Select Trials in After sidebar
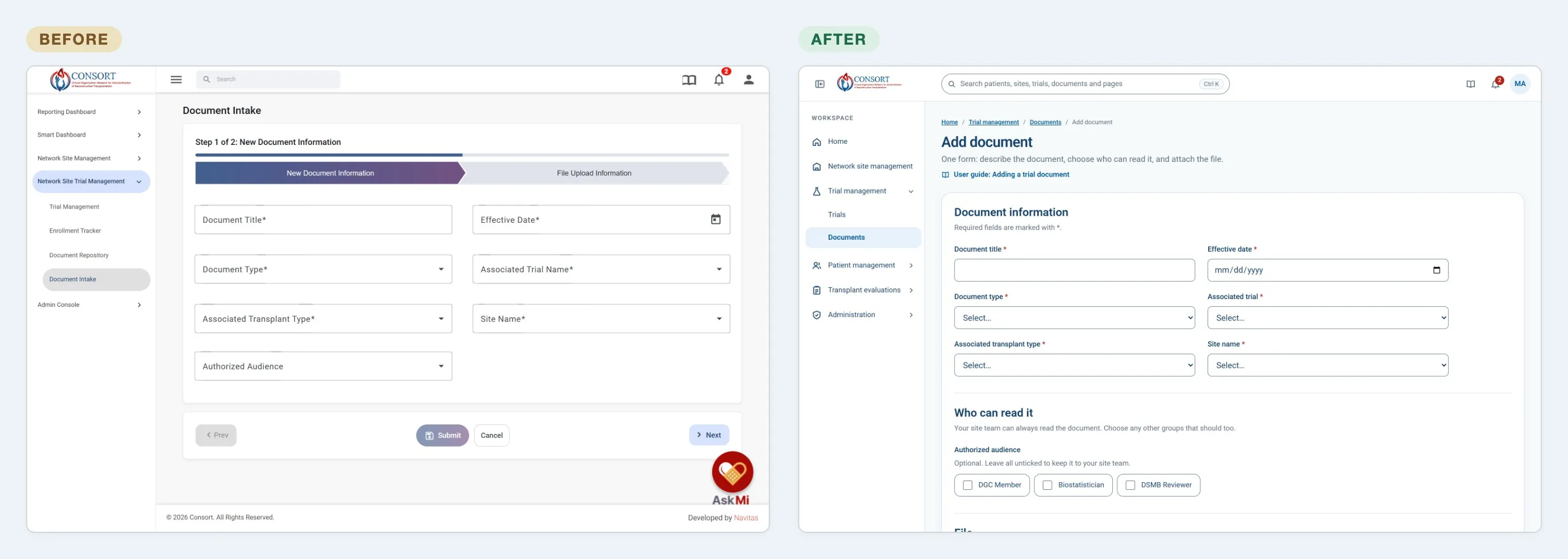Screen dimensions: 1568x559 pos(836,214)
